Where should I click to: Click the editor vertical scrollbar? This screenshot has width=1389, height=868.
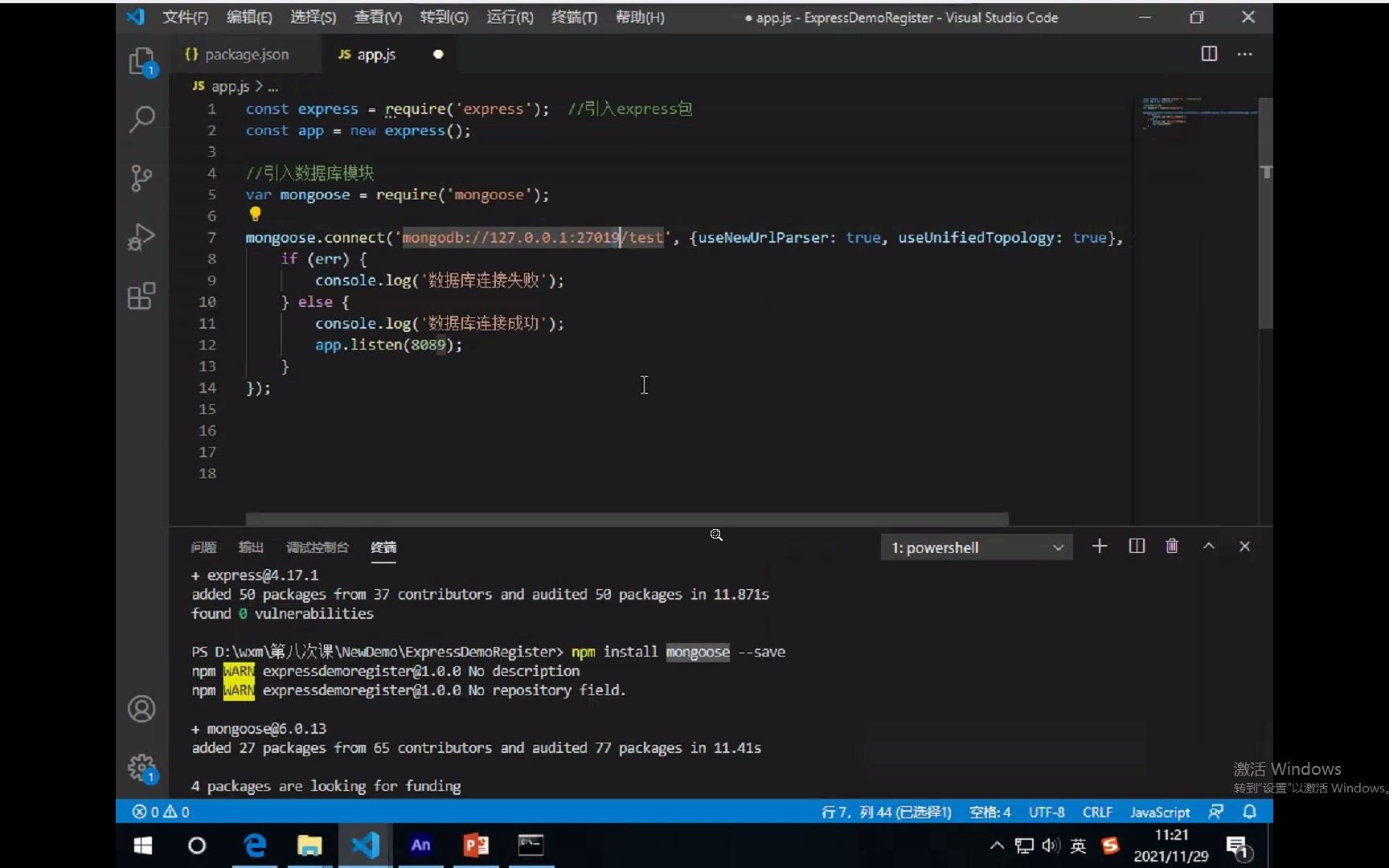click(x=1265, y=214)
